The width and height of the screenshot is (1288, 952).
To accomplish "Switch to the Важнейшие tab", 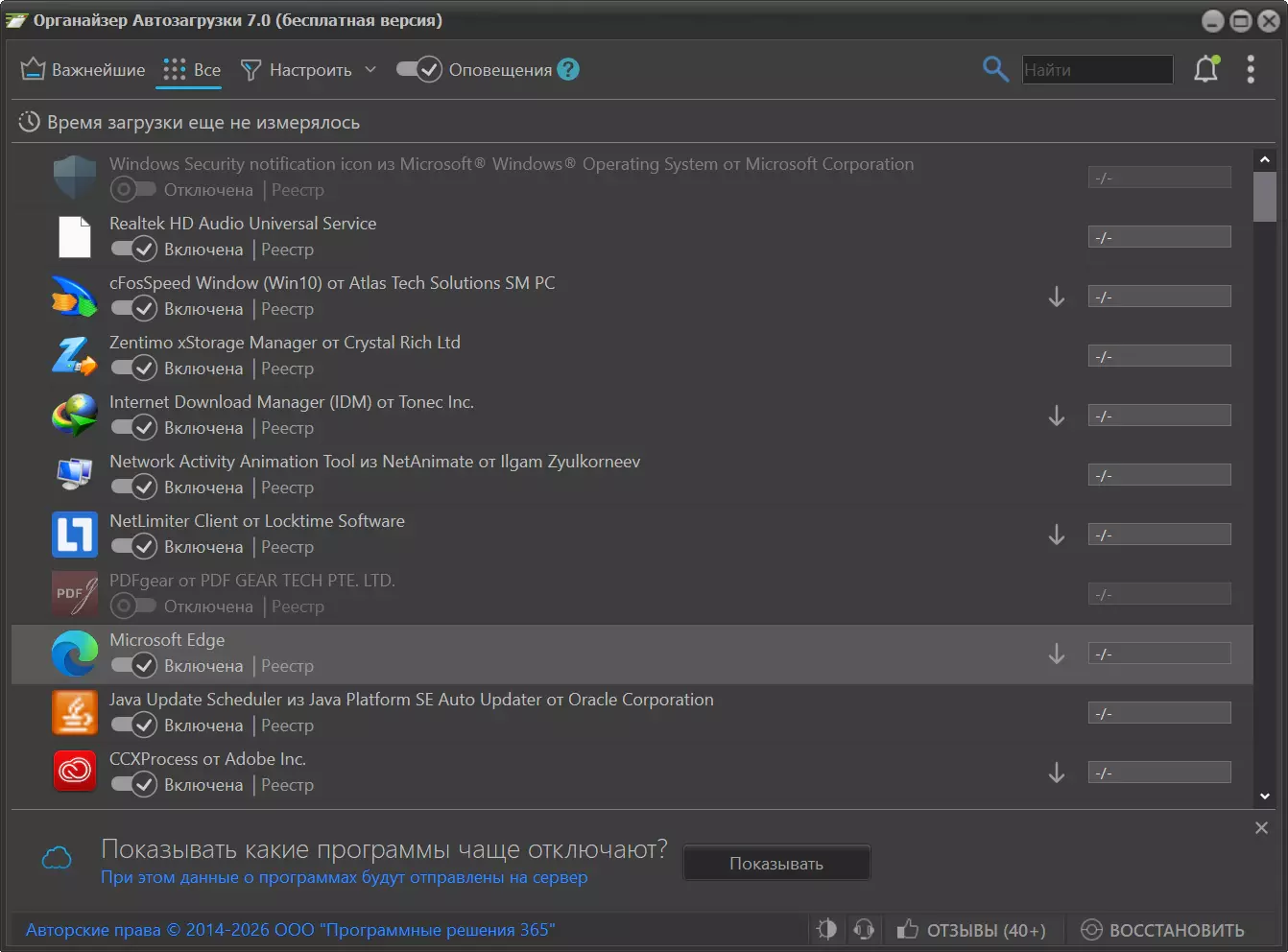I will (83, 69).
